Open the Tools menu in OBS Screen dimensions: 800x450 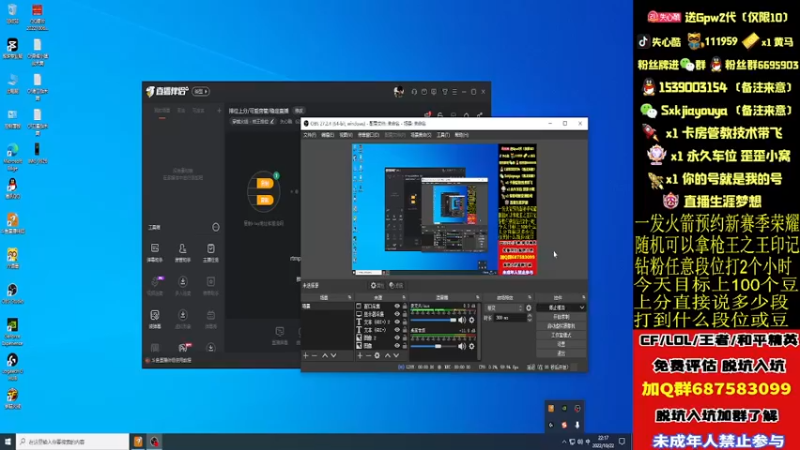tap(443, 135)
